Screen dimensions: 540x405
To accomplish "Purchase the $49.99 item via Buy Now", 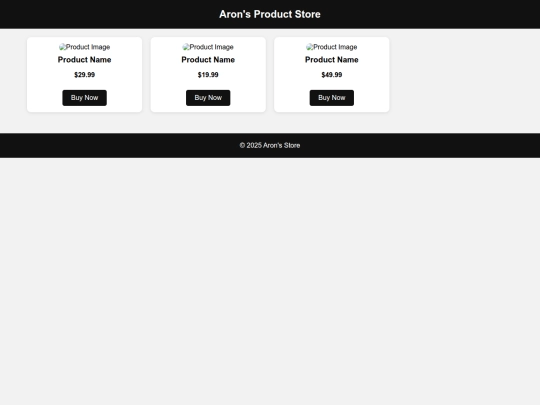I will [x=332, y=98].
